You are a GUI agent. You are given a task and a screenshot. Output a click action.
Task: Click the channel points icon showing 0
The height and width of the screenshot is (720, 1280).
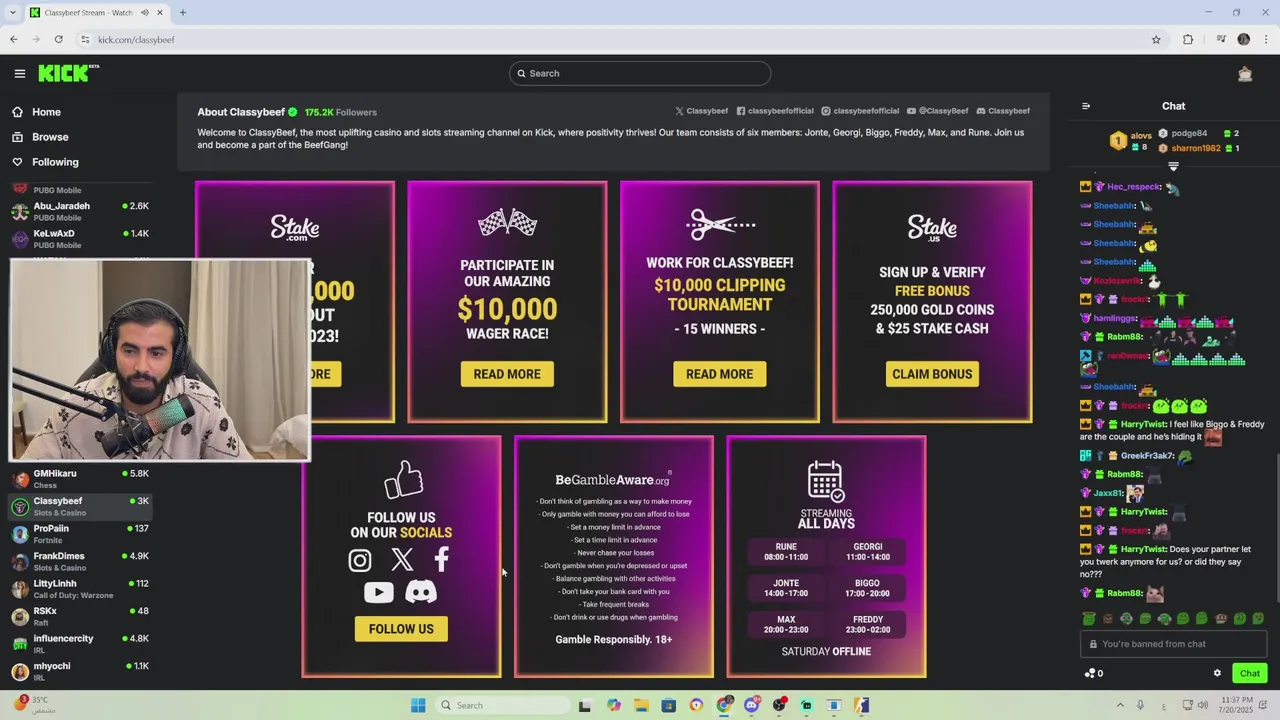pos(1094,673)
